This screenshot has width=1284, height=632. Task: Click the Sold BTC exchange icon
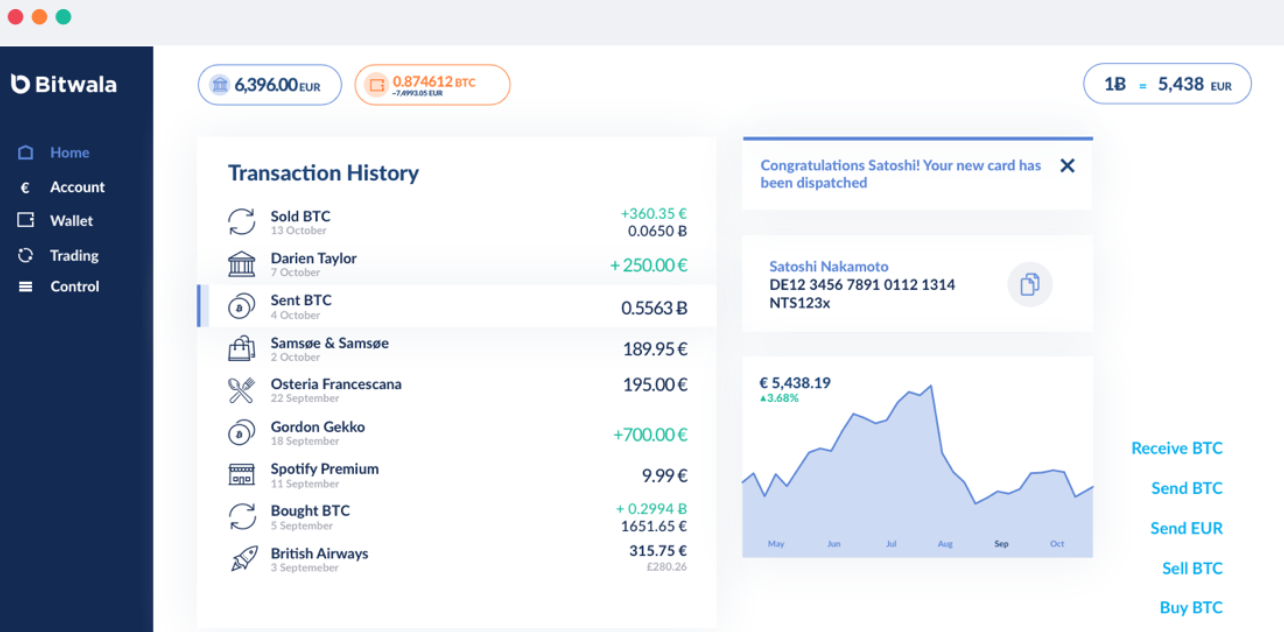click(x=242, y=222)
